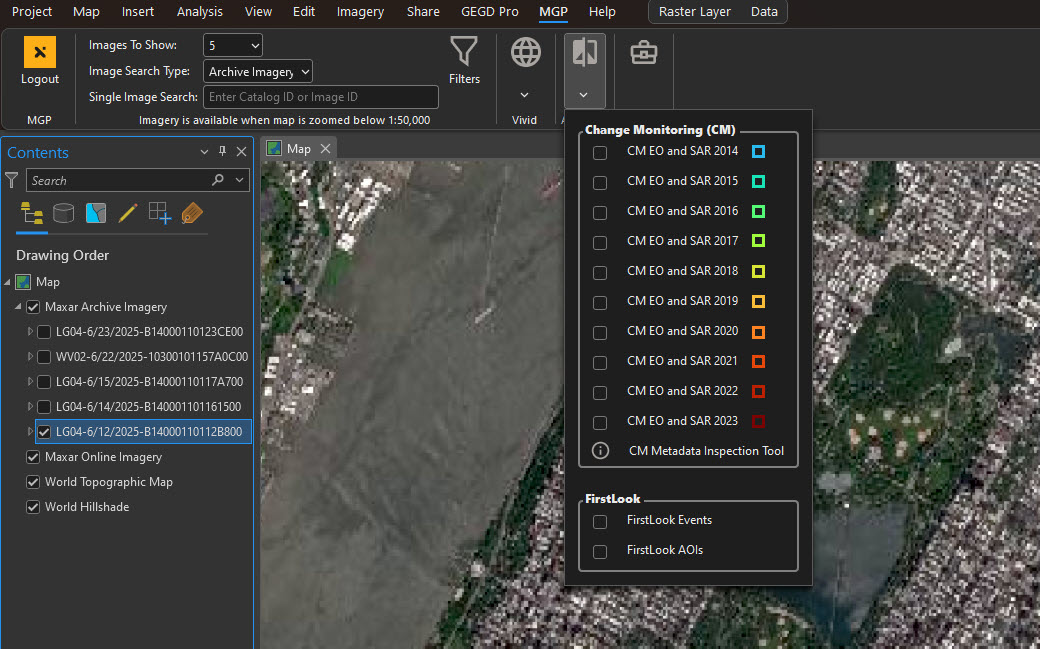Switch to the GEGD Pro tab
The width and height of the screenshot is (1040, 649).
490,11
